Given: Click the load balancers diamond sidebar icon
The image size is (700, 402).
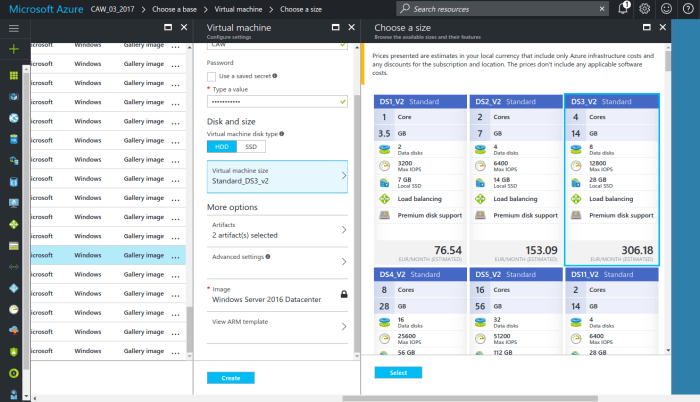Looking at the screenshot, I should [x=14, y=224].
